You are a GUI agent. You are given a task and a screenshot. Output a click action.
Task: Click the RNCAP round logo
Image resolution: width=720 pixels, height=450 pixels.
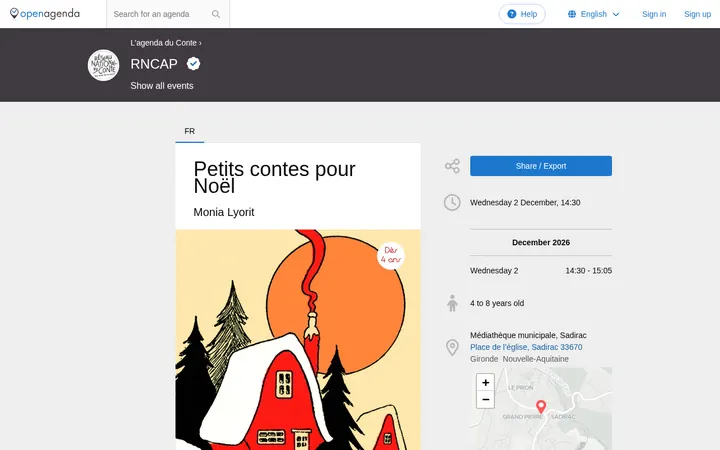click(103, 65)
